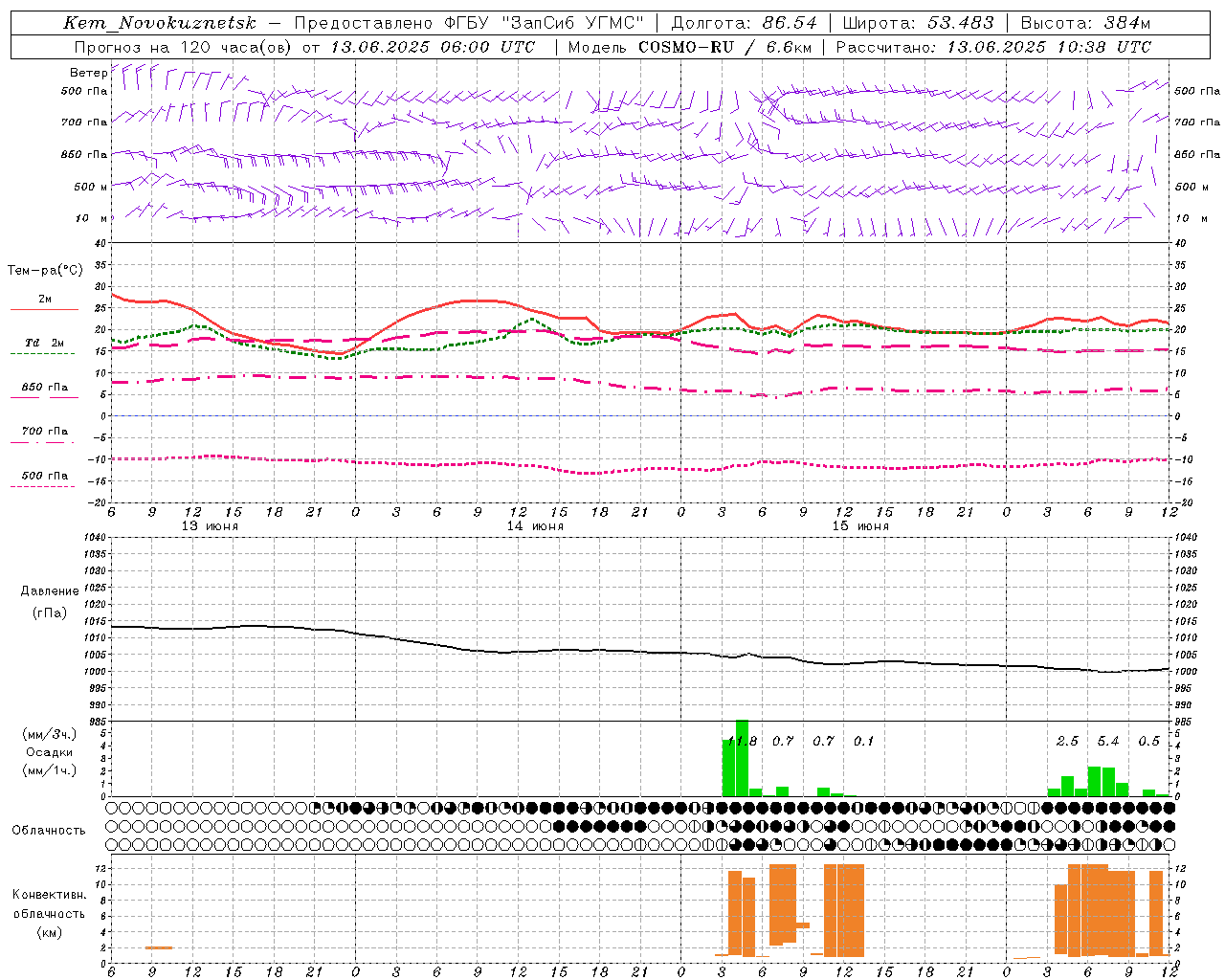Click the small orange convective bar on 13 июня
The width and height of the screenshot is (1225, 980).
[159, 947]
